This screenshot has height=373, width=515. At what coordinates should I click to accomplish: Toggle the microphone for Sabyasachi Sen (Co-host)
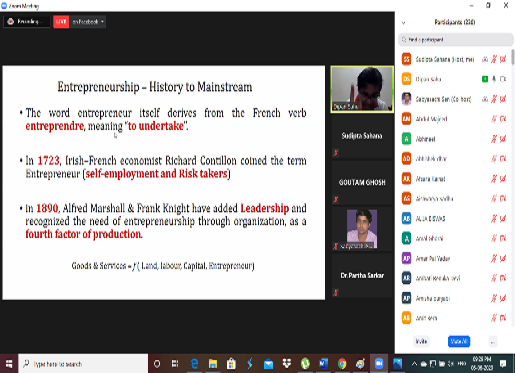(494, 99)
